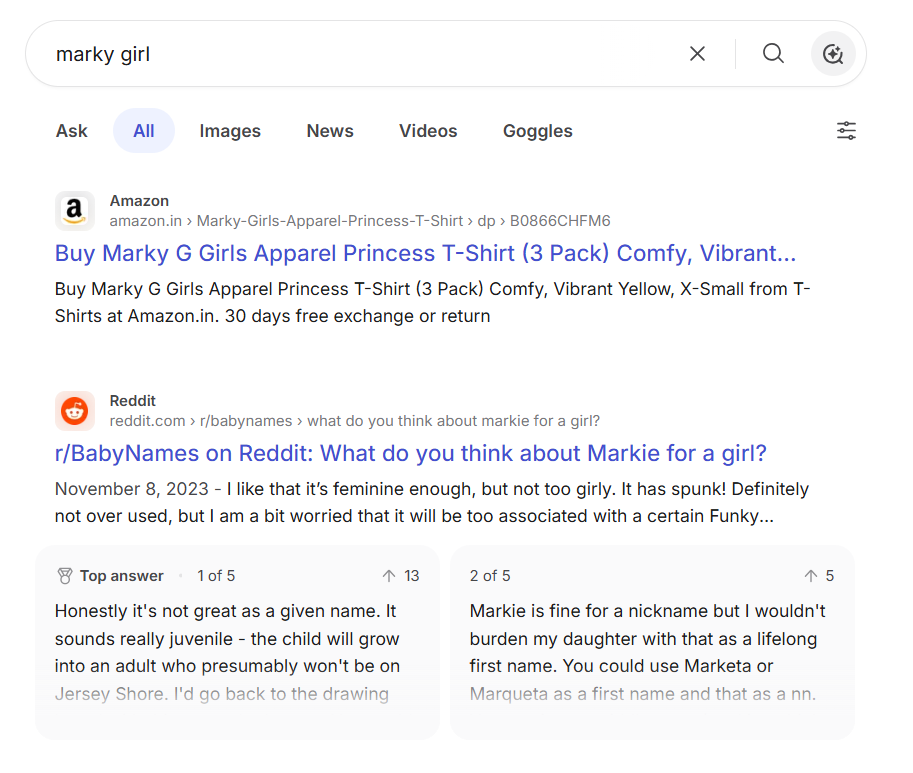The image size is (913, 773).
Task: Click the upvote arrow next to 5
Action: (811, 576)
